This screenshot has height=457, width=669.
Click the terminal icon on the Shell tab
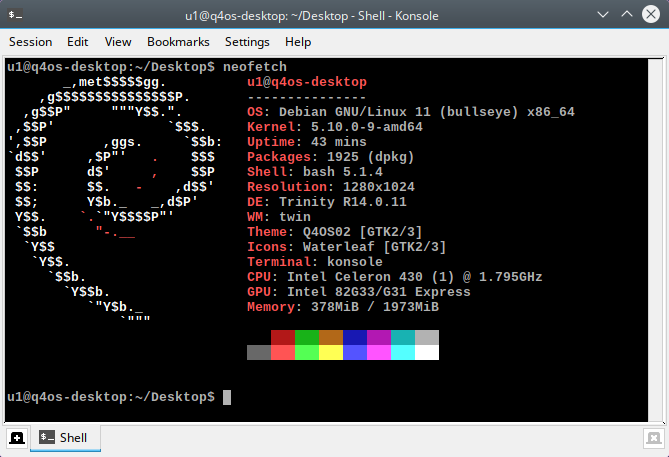pyautogui.click(x=47, y=437)
